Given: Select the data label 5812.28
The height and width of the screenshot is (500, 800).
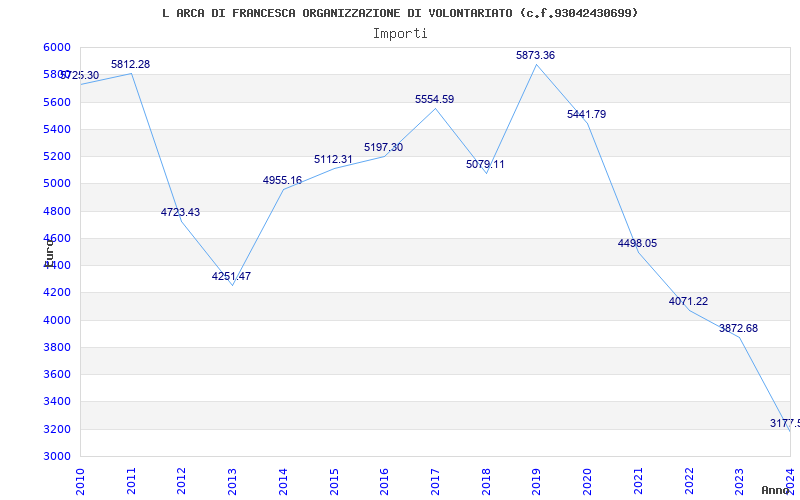Looking at the screenshot, I should pyautogui.click(x=131, y=64).
